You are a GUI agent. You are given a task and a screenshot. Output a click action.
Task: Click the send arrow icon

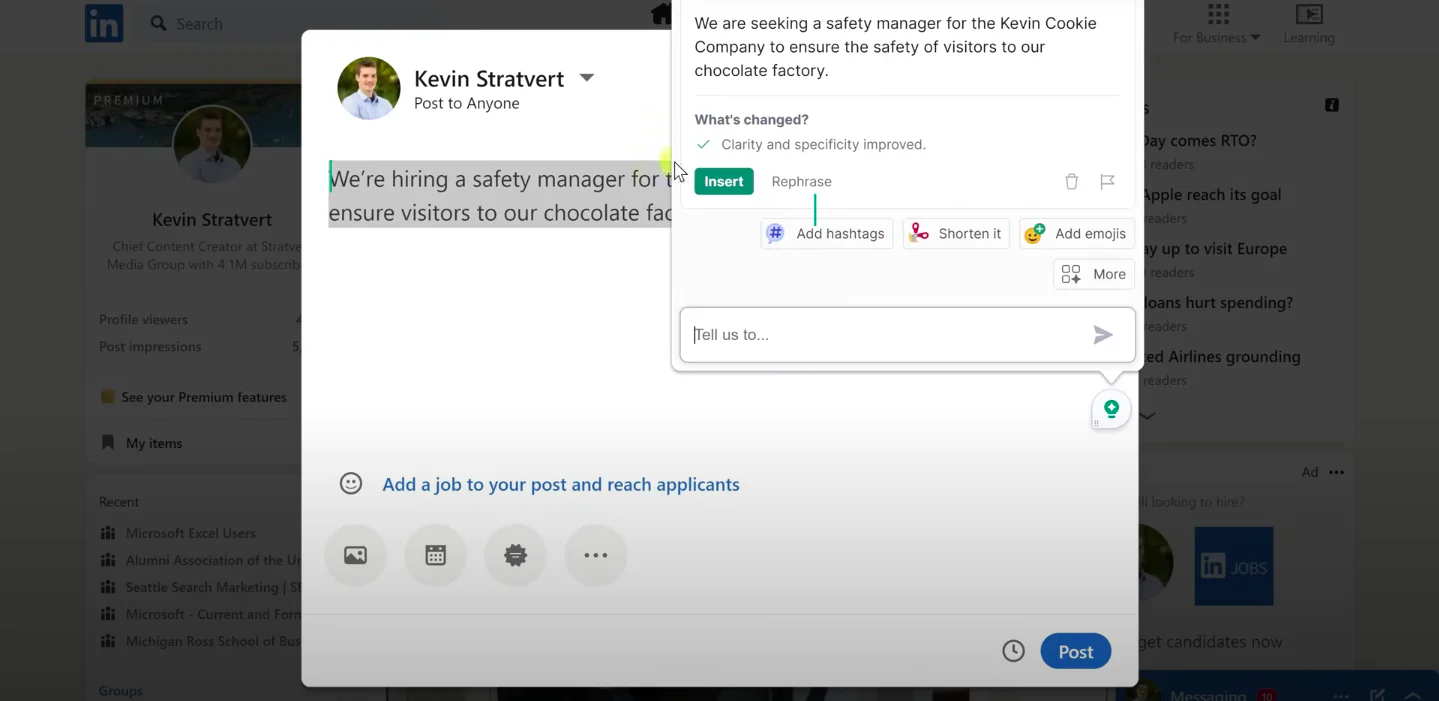point(1102,335)
